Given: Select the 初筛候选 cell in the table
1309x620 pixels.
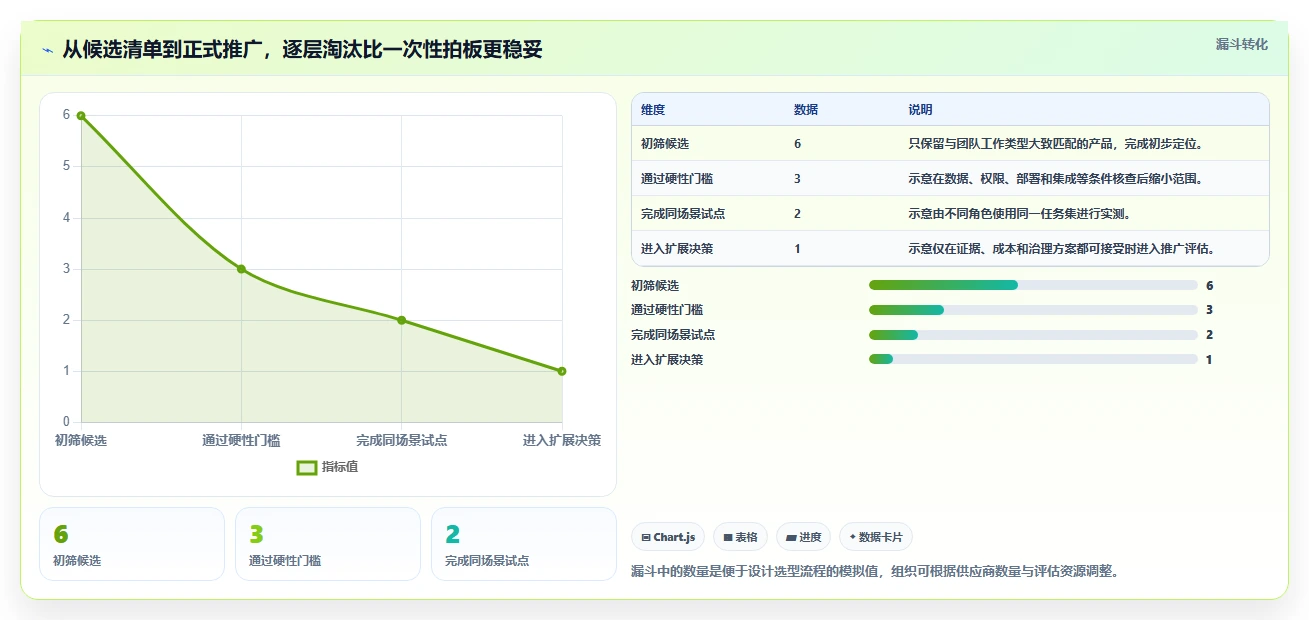Looking at the screenshot, I should click(x=665, y=144).
